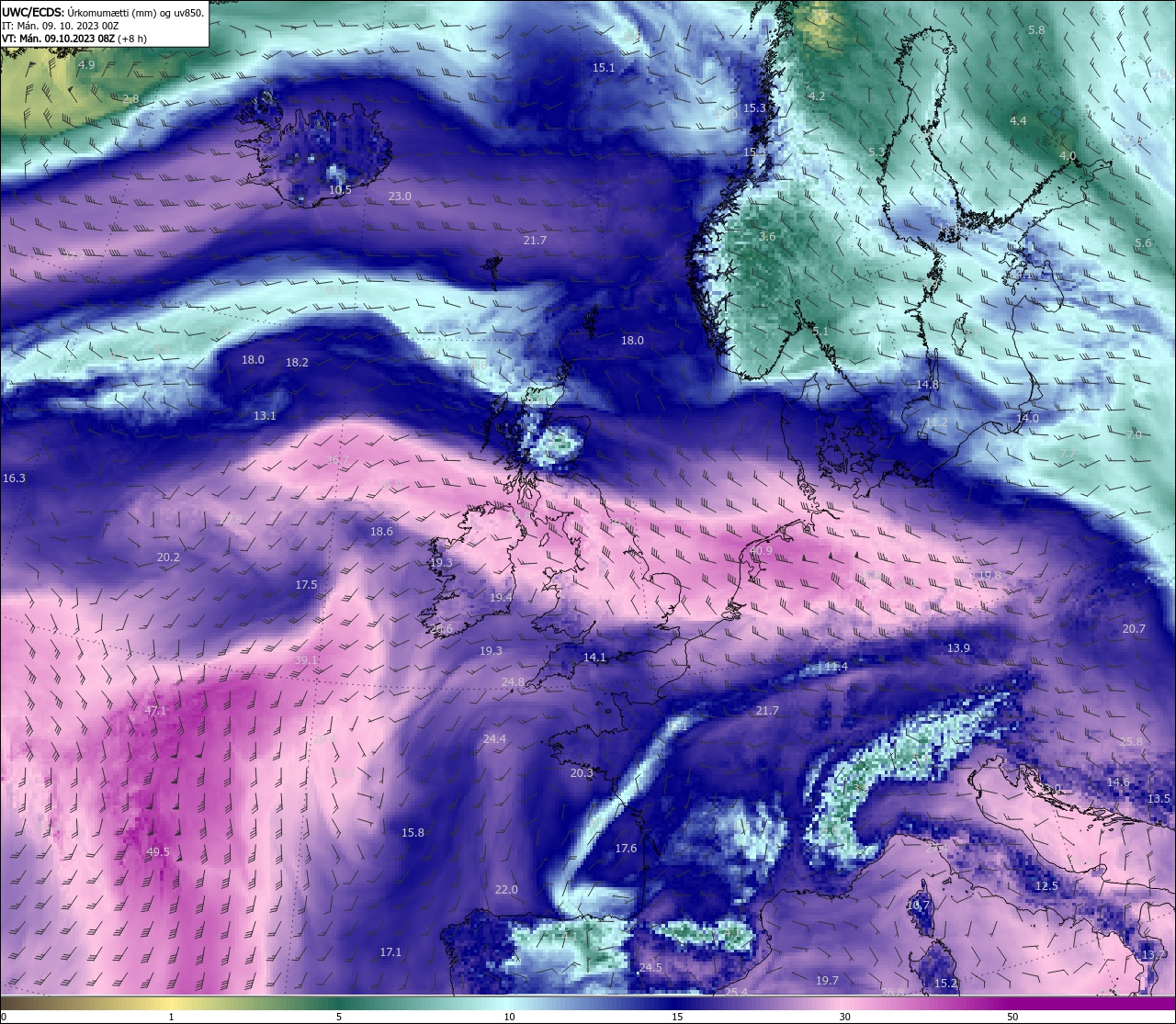Select the 18.6 value west of Ireland
Screen dimensions: 1176x1024
pyautogui.click(x=381, y=532)
